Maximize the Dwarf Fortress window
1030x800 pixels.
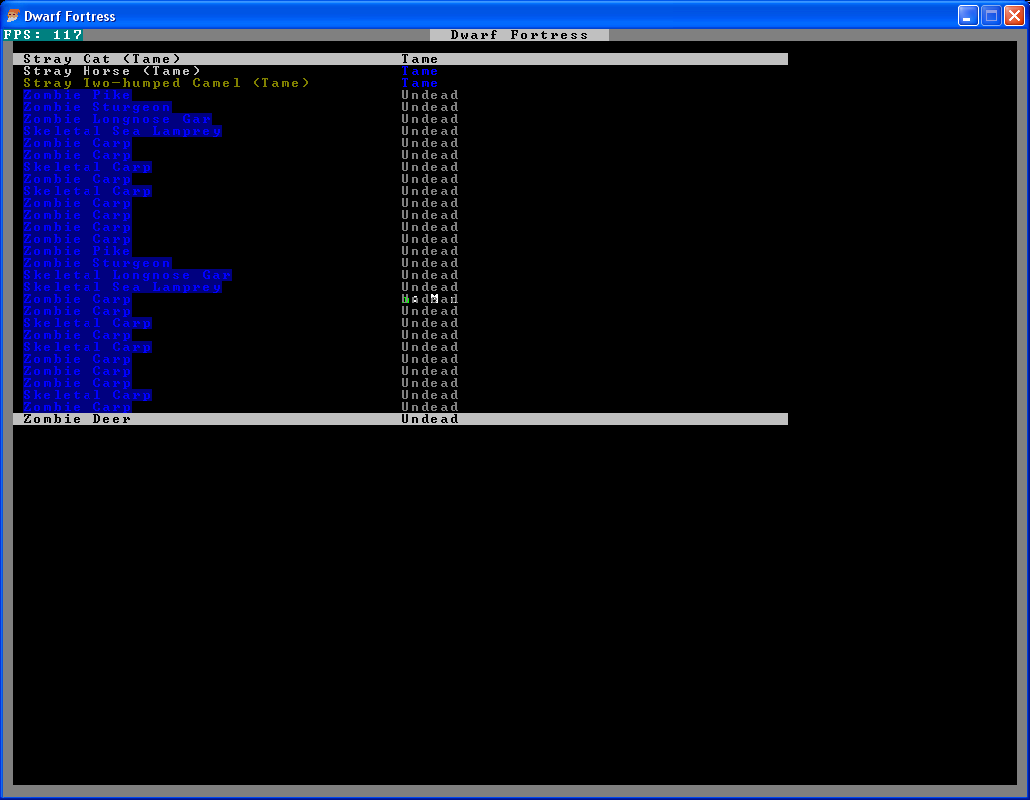pos(991,15)
